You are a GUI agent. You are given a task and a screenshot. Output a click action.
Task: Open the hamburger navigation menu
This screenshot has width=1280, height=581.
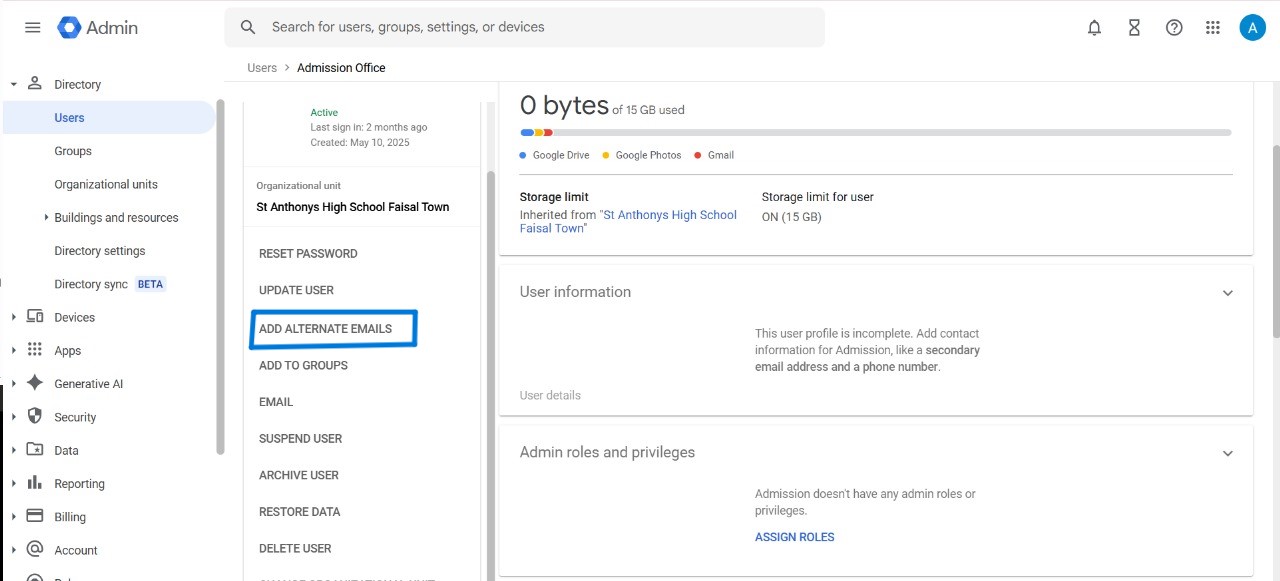click(x=31, y=27)
